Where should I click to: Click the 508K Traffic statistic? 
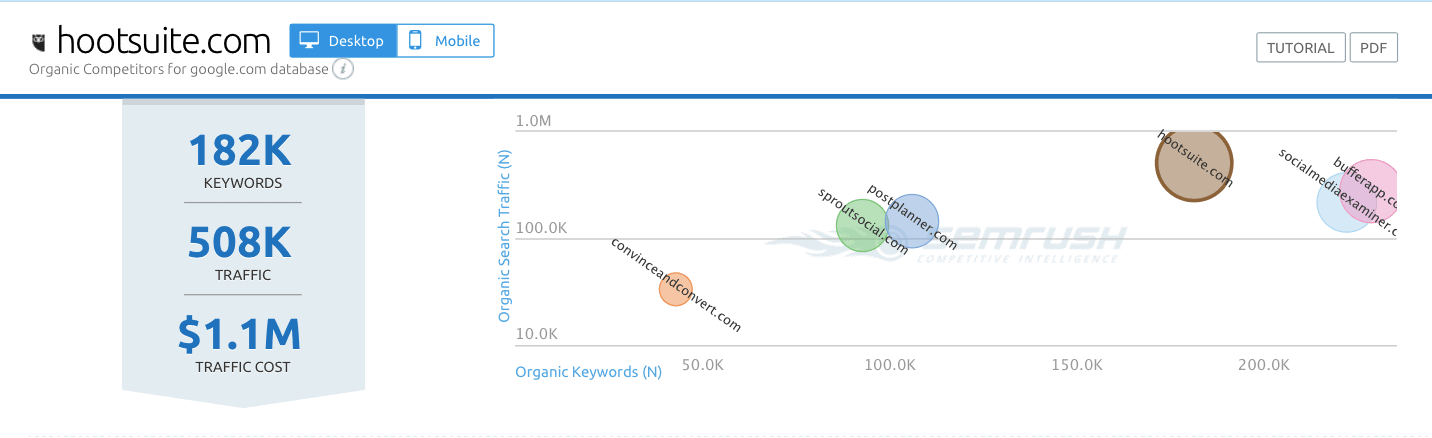click(x=243, y=252)
